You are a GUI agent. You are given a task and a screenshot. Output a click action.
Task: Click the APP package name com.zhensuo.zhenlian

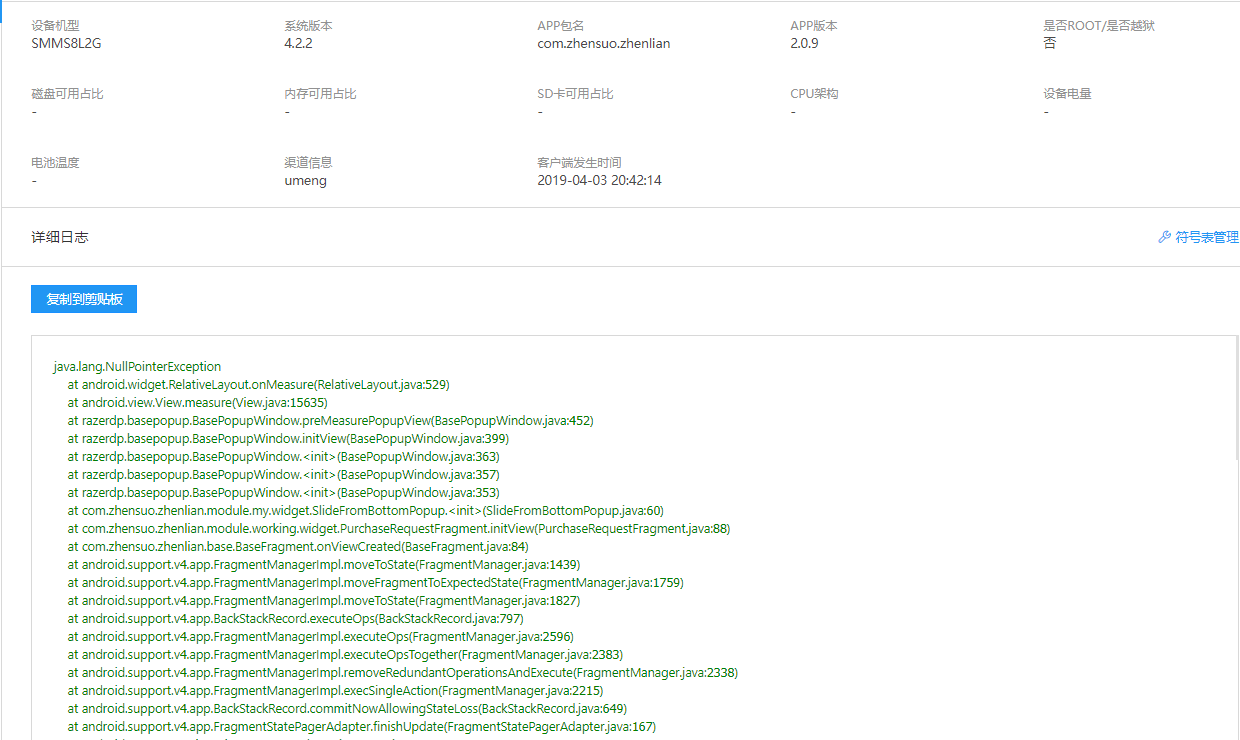pyautogui.click(x=604, y=43)
